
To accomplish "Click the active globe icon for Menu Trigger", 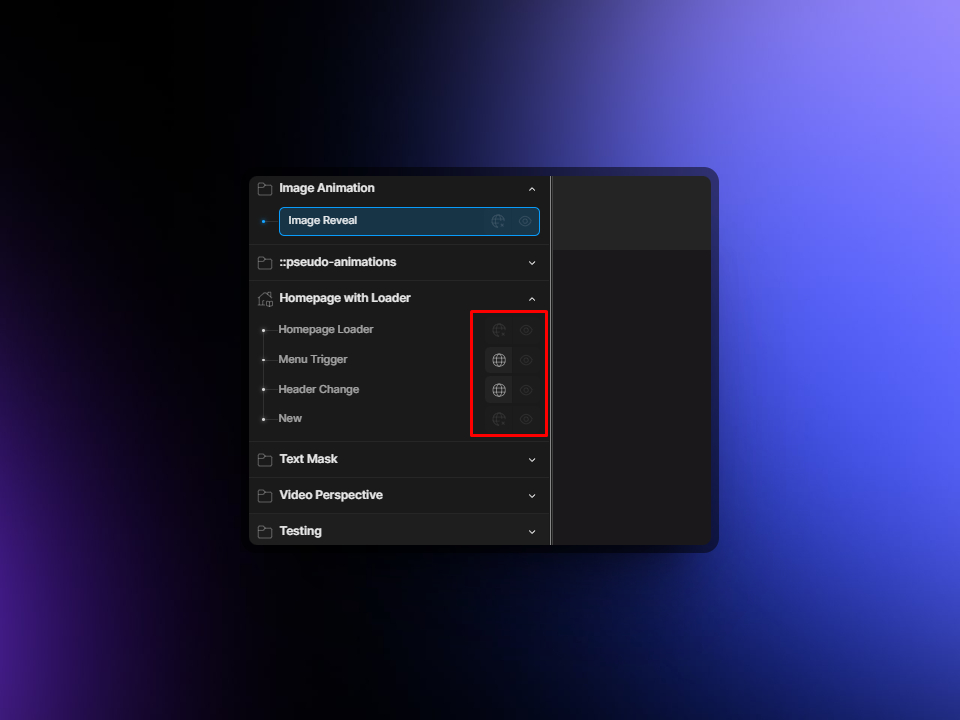I will [499, 360].
